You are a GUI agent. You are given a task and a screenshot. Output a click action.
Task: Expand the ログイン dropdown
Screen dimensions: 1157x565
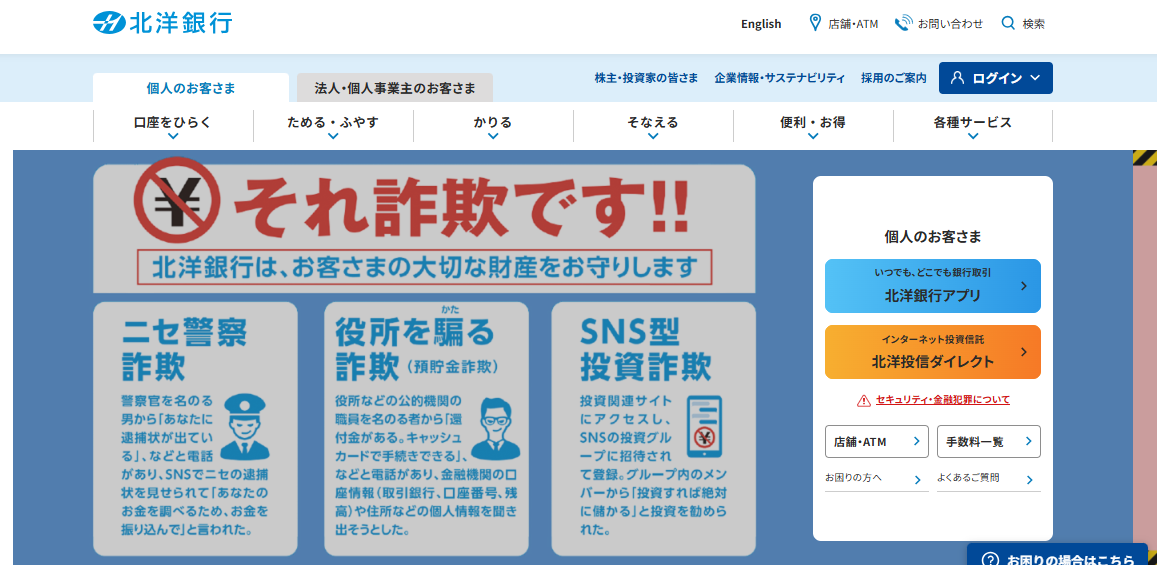(x=1035, y=78)
